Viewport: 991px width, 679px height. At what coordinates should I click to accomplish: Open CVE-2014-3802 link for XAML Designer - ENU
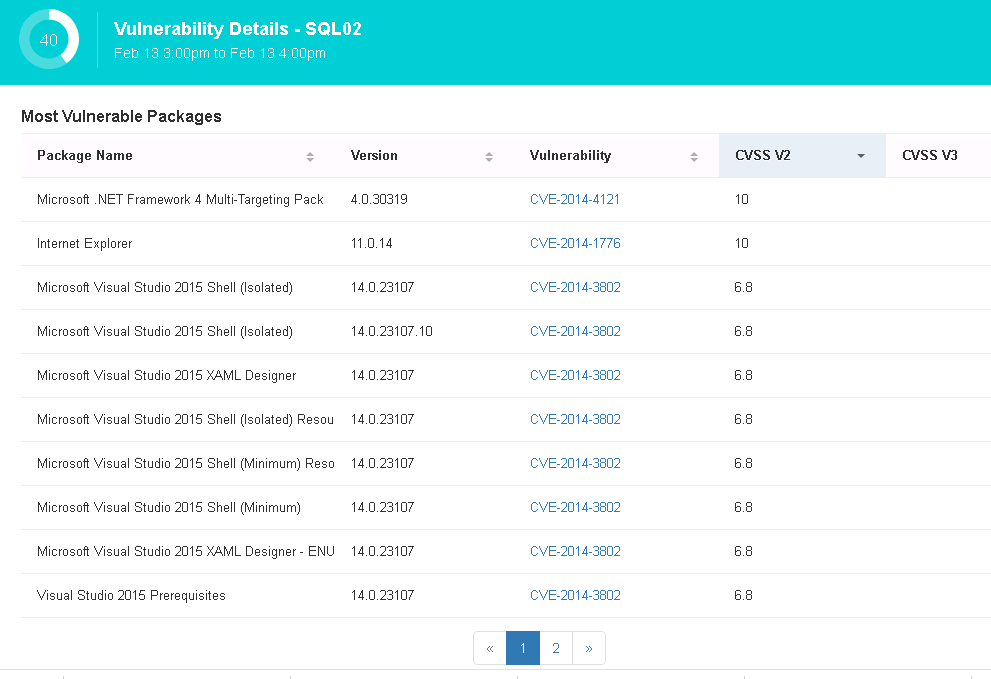[575, 552]
